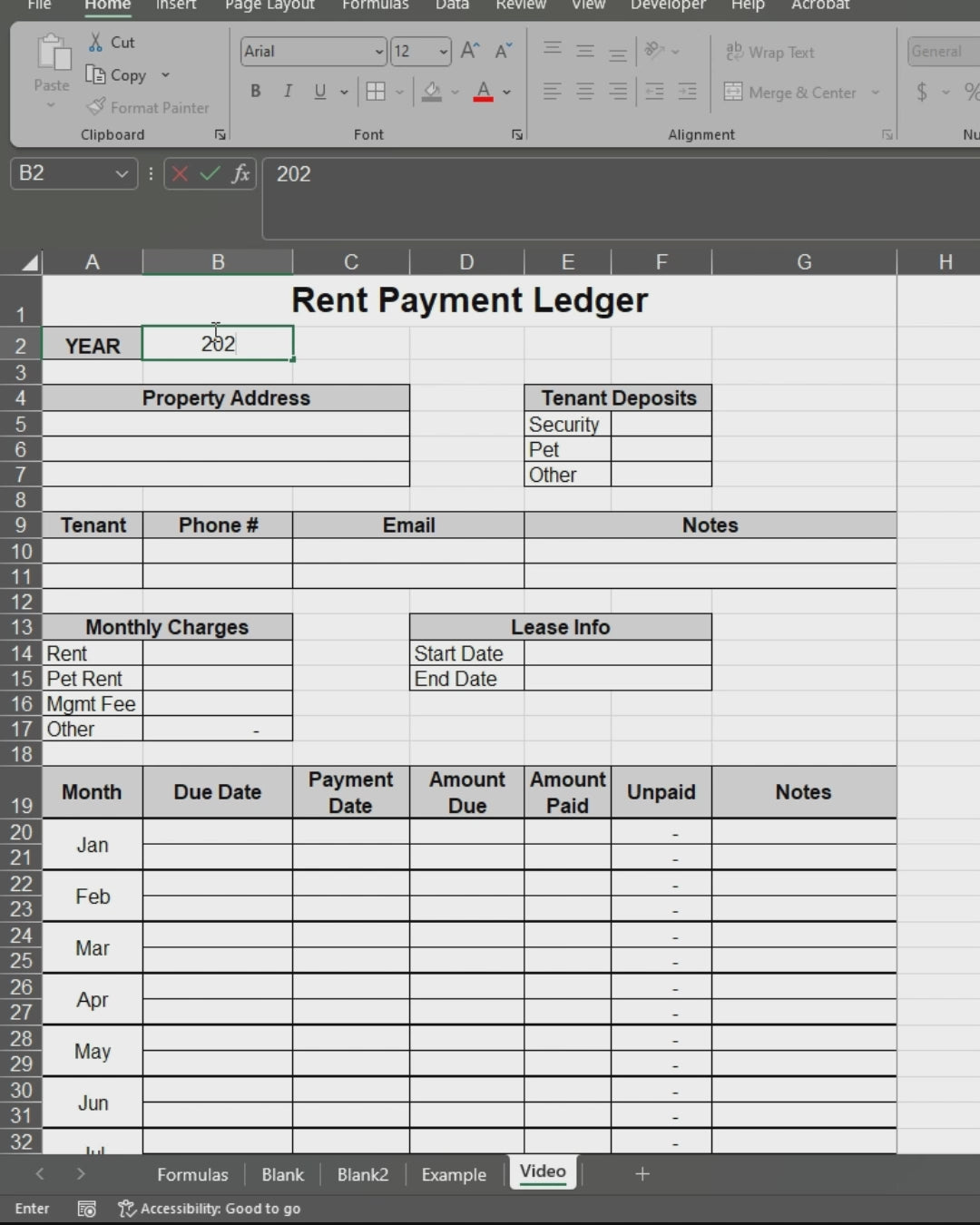Image resolution: width=980 pixels, height=1225 pixels.
Task: Open Insert Function fx button
Action: (x=240, y=173)
